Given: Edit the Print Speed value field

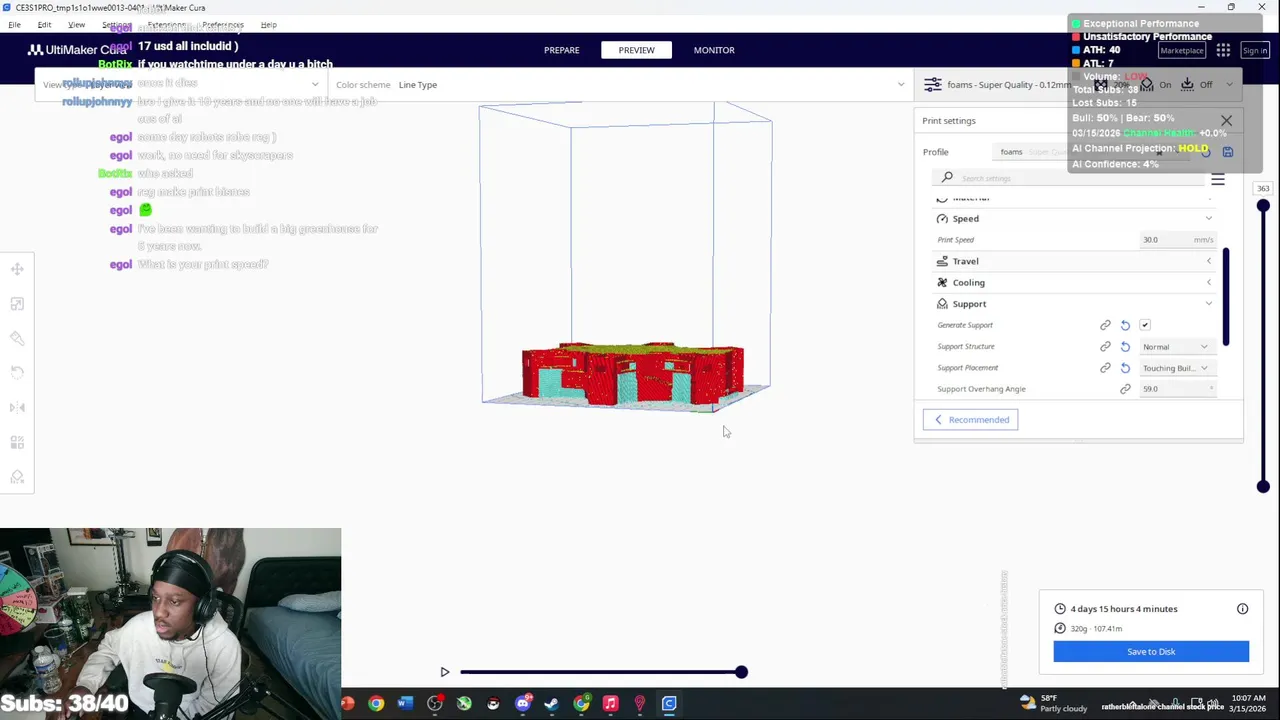Looking at the screenshot, I should [x=1177, y=240].
